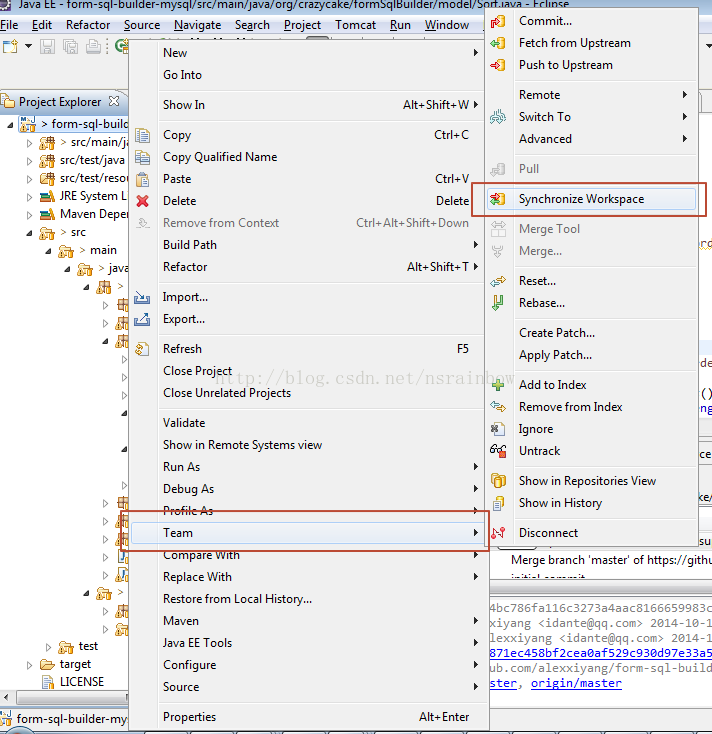
Task: Click the Untrack glasses icon
Action: (x=498, y=451)
